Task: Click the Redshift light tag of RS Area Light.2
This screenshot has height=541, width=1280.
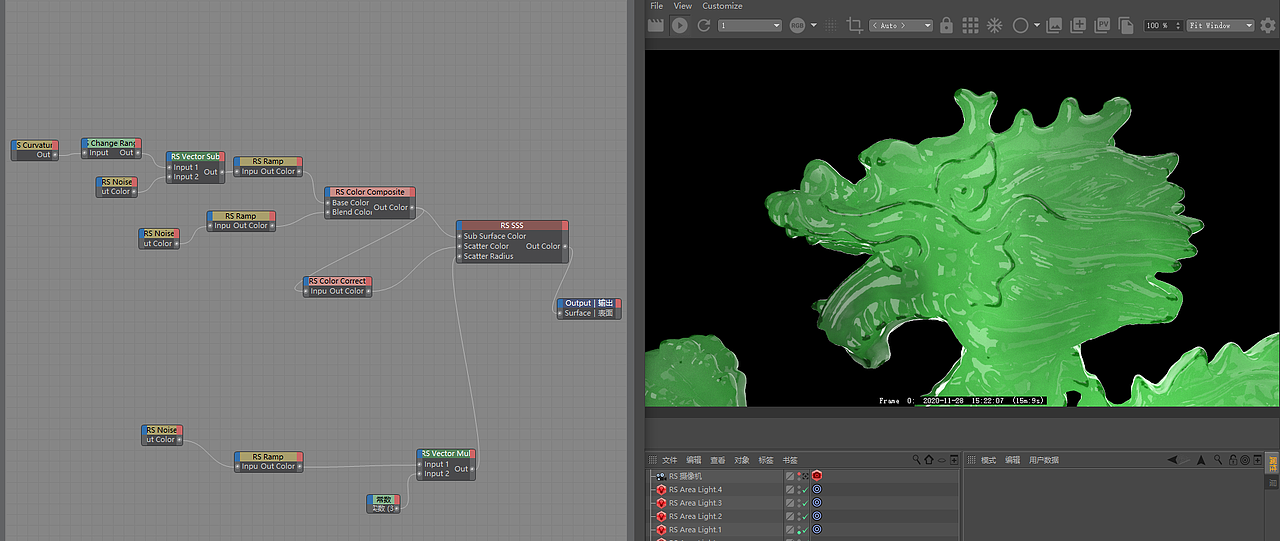Action: click(x=817, y=516)
